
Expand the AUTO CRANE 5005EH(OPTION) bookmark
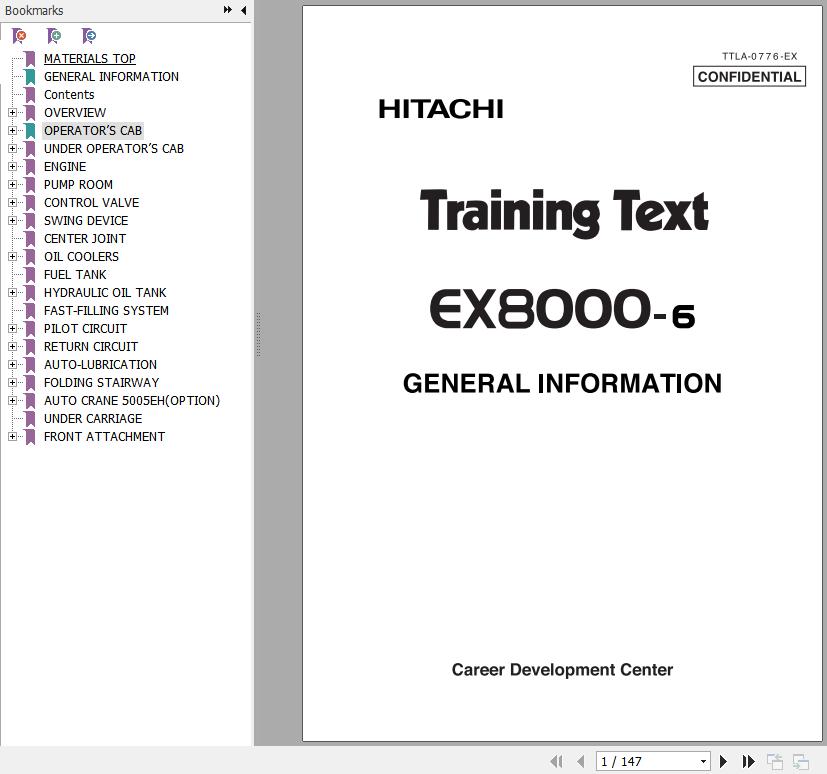pyautogui.click(x=12, y=400)
